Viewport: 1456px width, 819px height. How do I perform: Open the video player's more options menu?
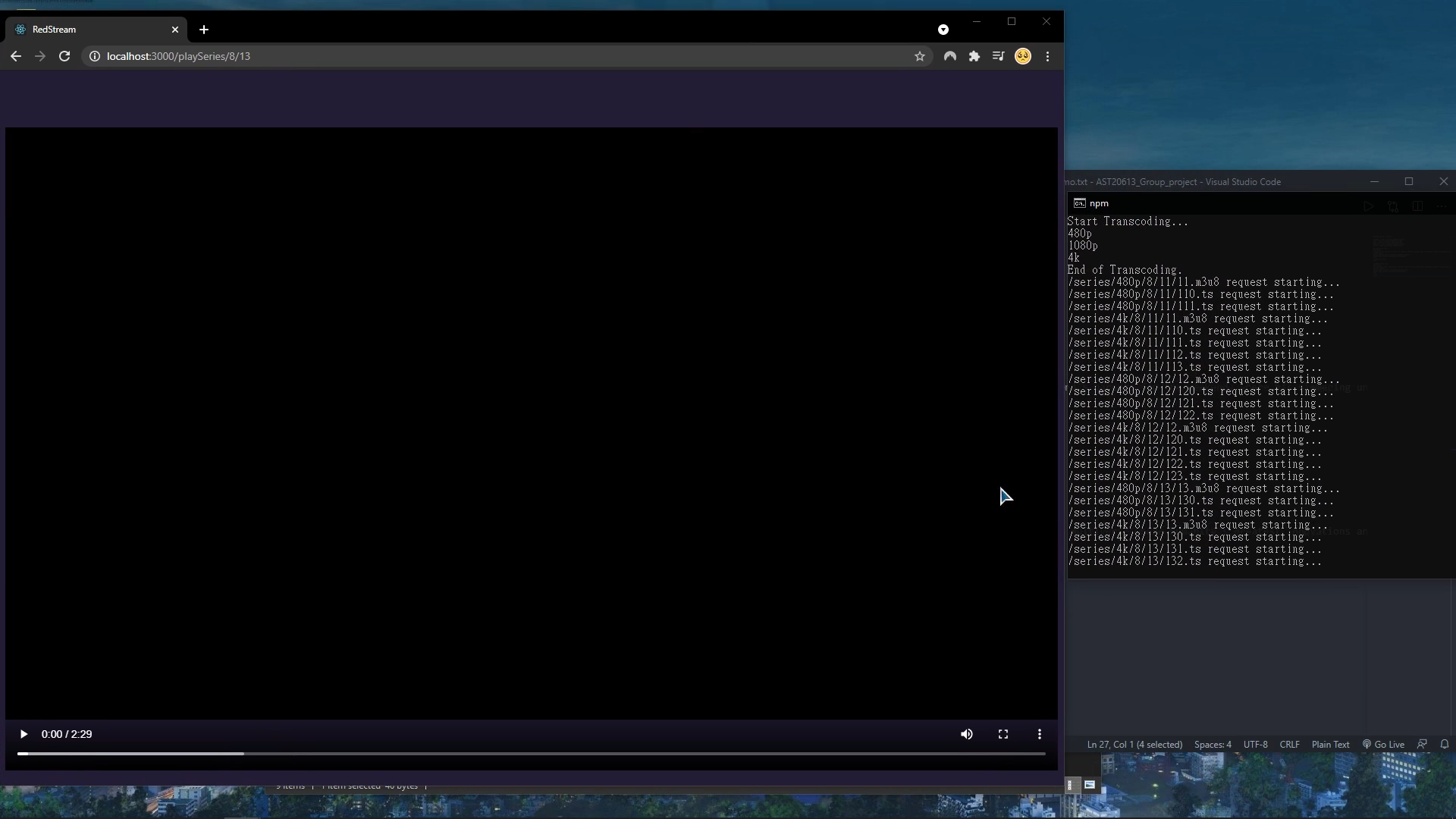coord(1039,734)
